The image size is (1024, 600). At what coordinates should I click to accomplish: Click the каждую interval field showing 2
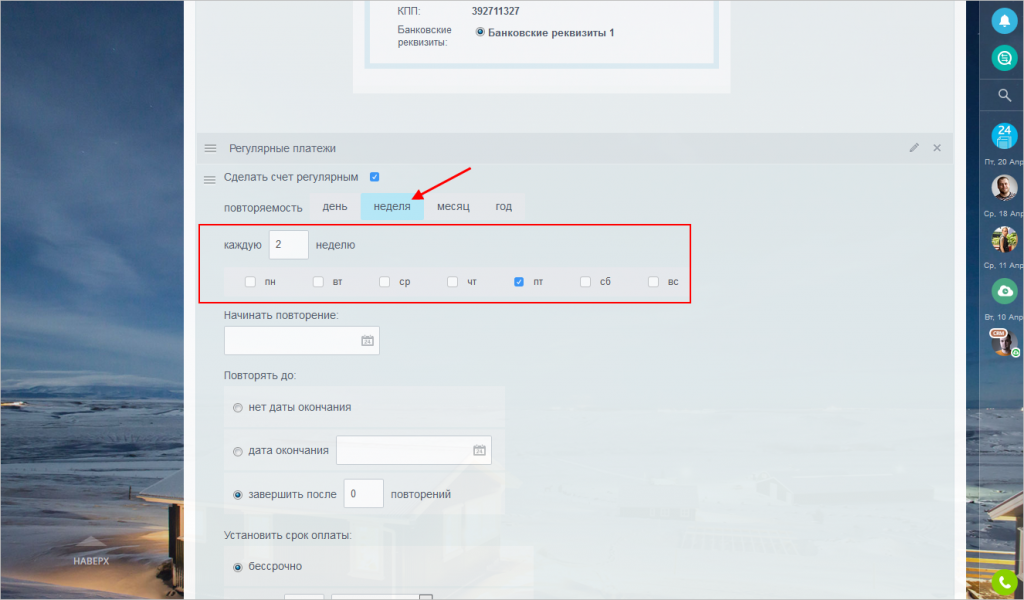(x=289, y=245)
